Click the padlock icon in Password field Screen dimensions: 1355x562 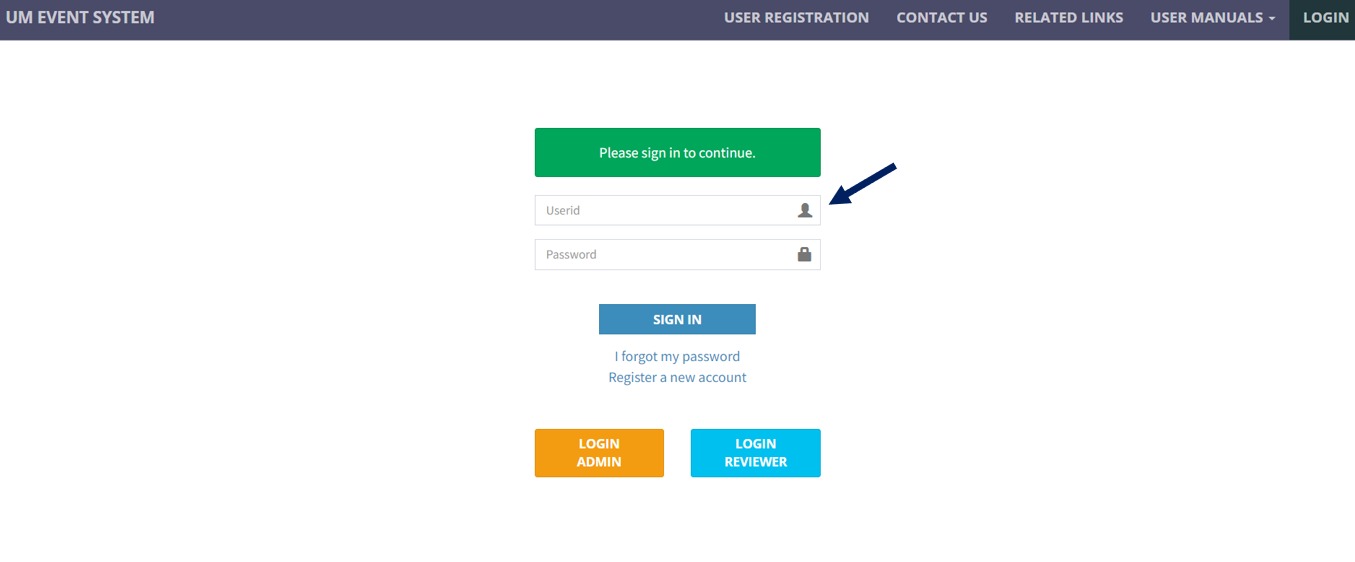click(804, 254)
